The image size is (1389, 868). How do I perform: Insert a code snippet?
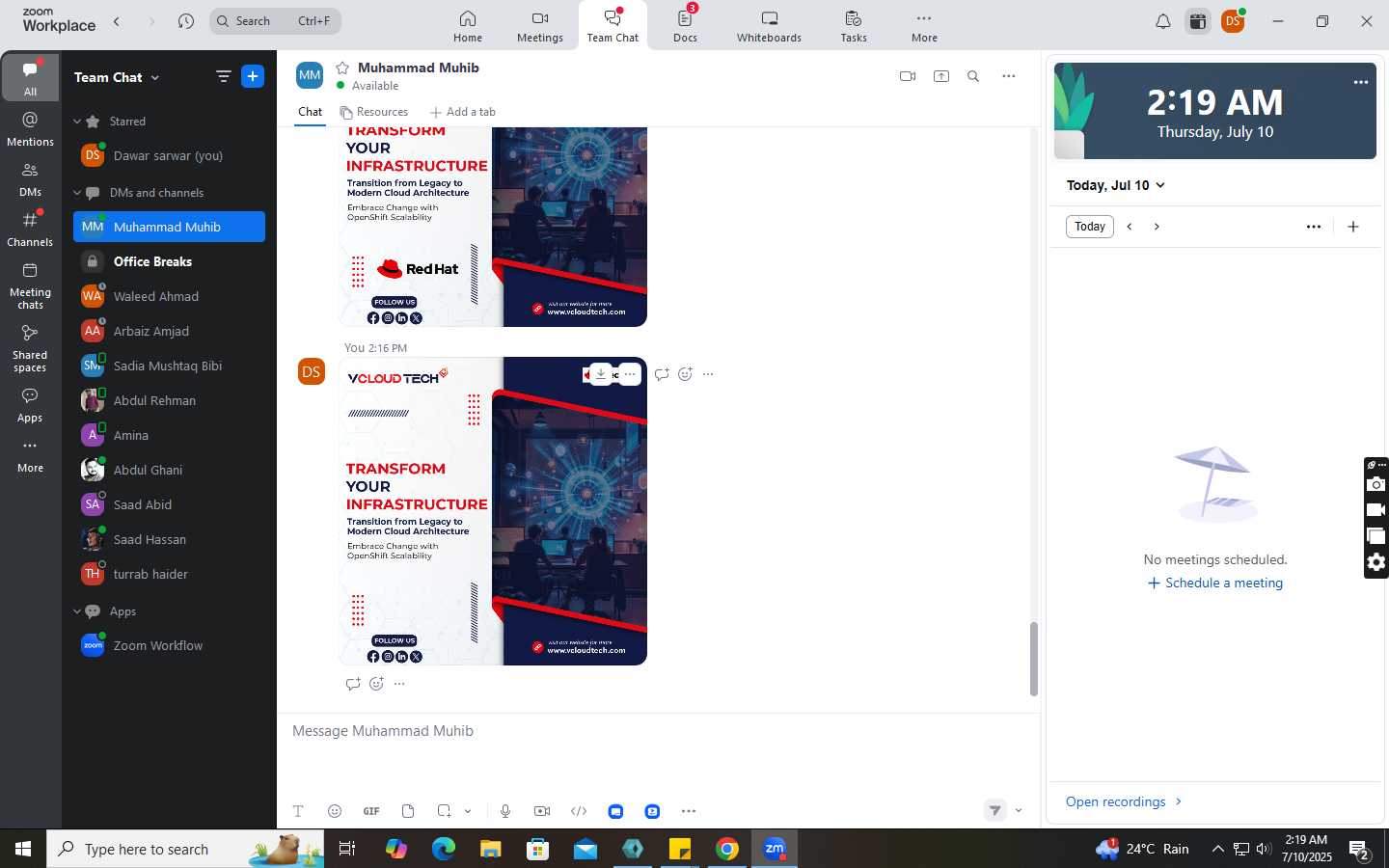click(x=579, y=811)
